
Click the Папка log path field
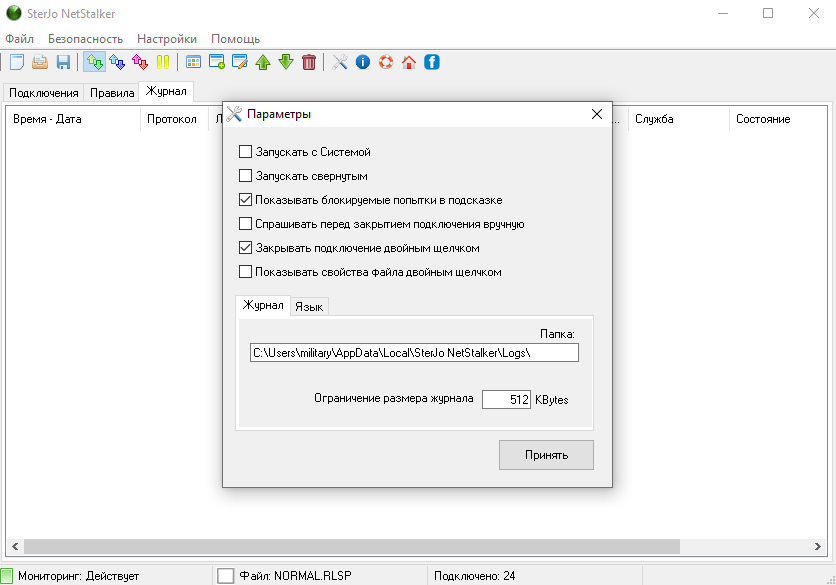coord(414,352)
